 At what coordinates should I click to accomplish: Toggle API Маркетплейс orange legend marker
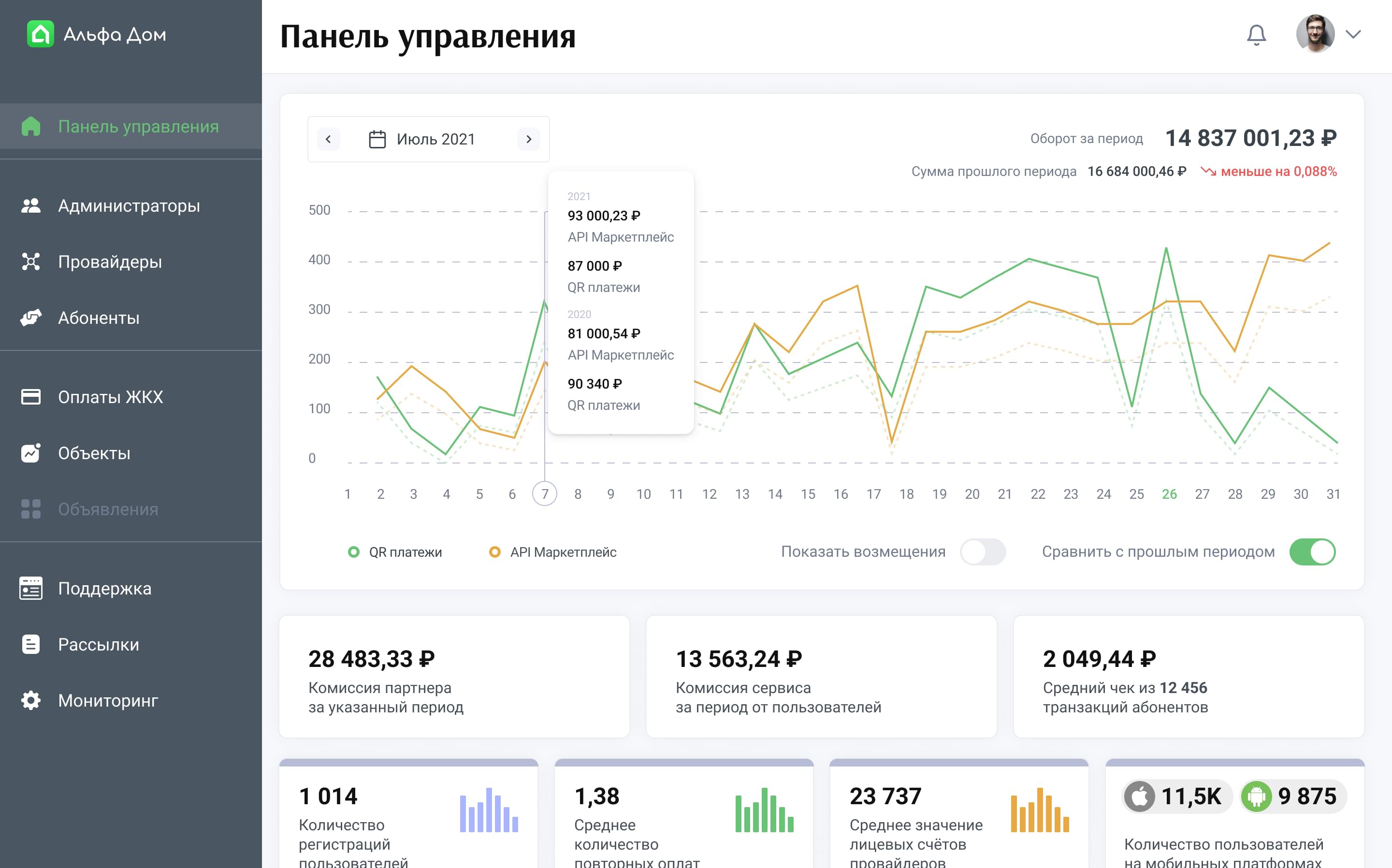click(x=494, y=552)
